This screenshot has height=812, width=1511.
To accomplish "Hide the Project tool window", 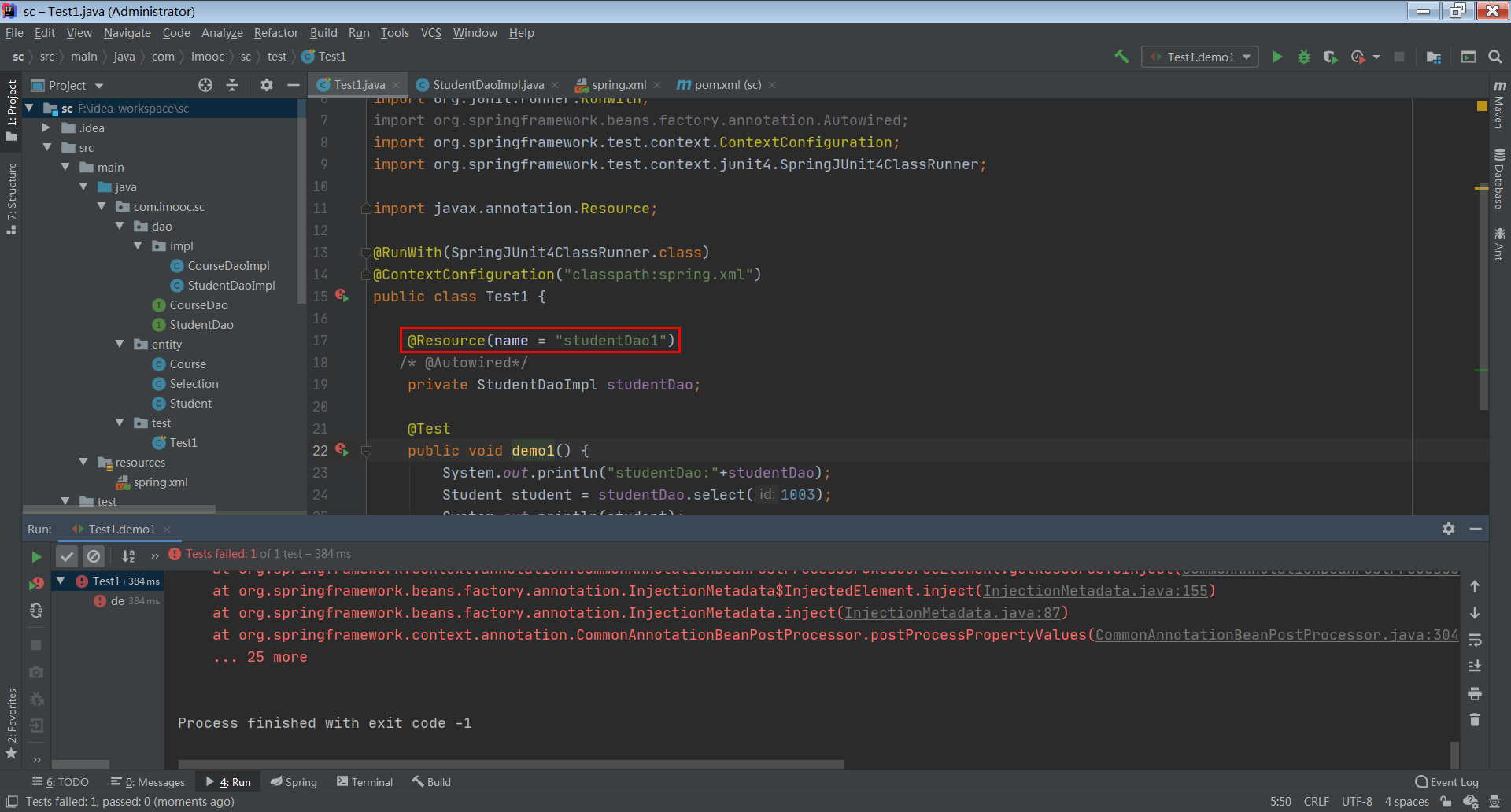I will (293, 85).
